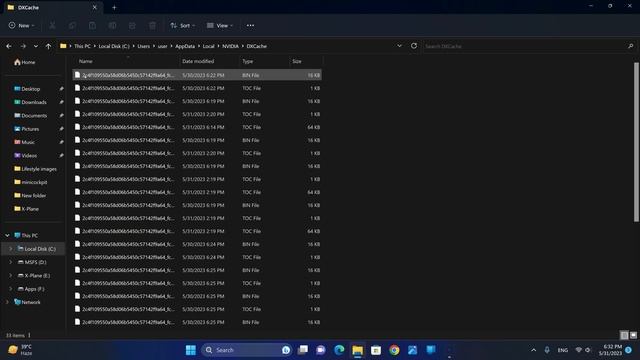Image resolution: width=640 pixels, height=360 pixels.
Task: Click the Copy toolbar icon
Action: click(72, 25)
